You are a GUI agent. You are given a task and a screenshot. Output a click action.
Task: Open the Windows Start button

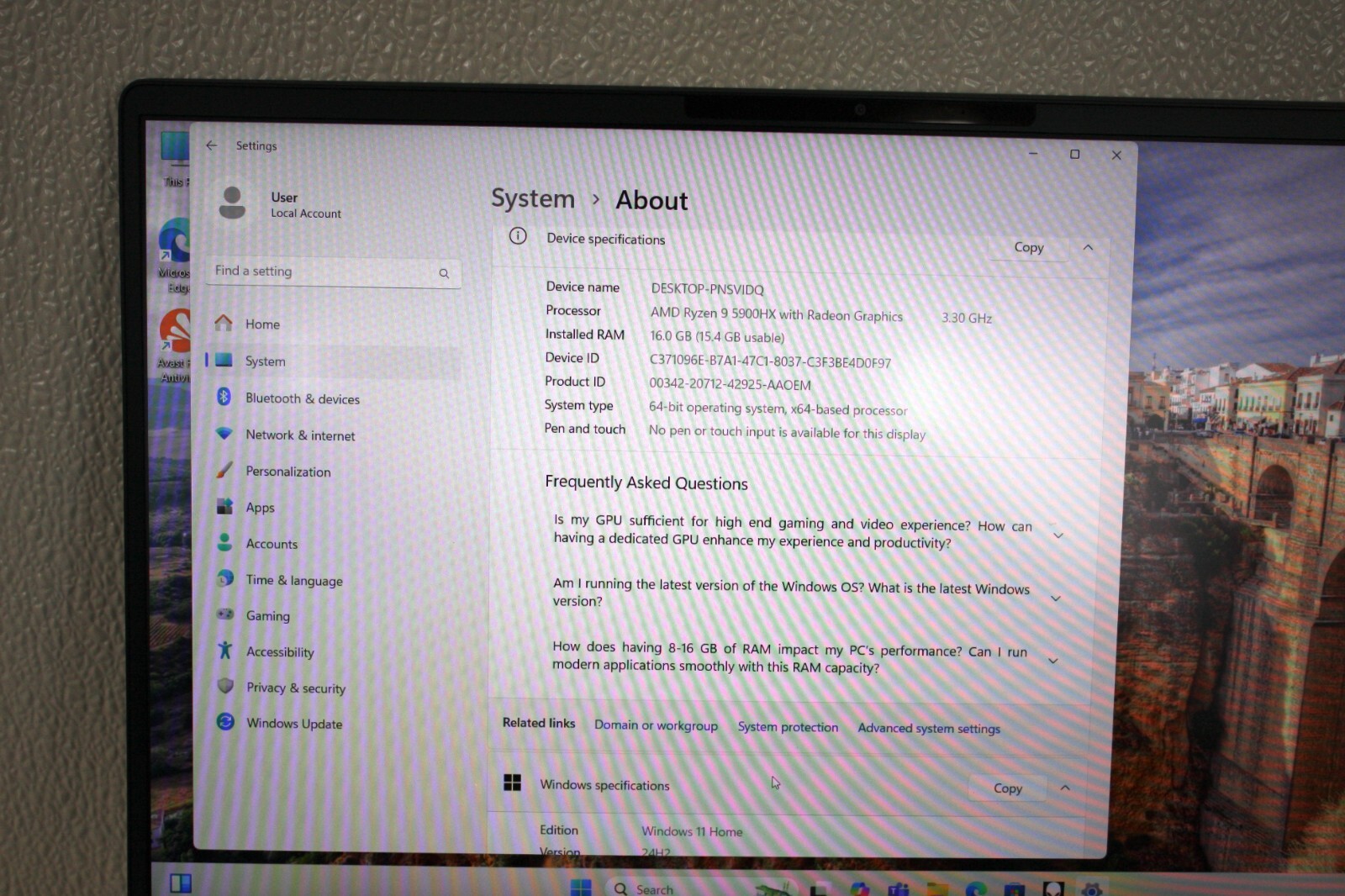[581, 888]
